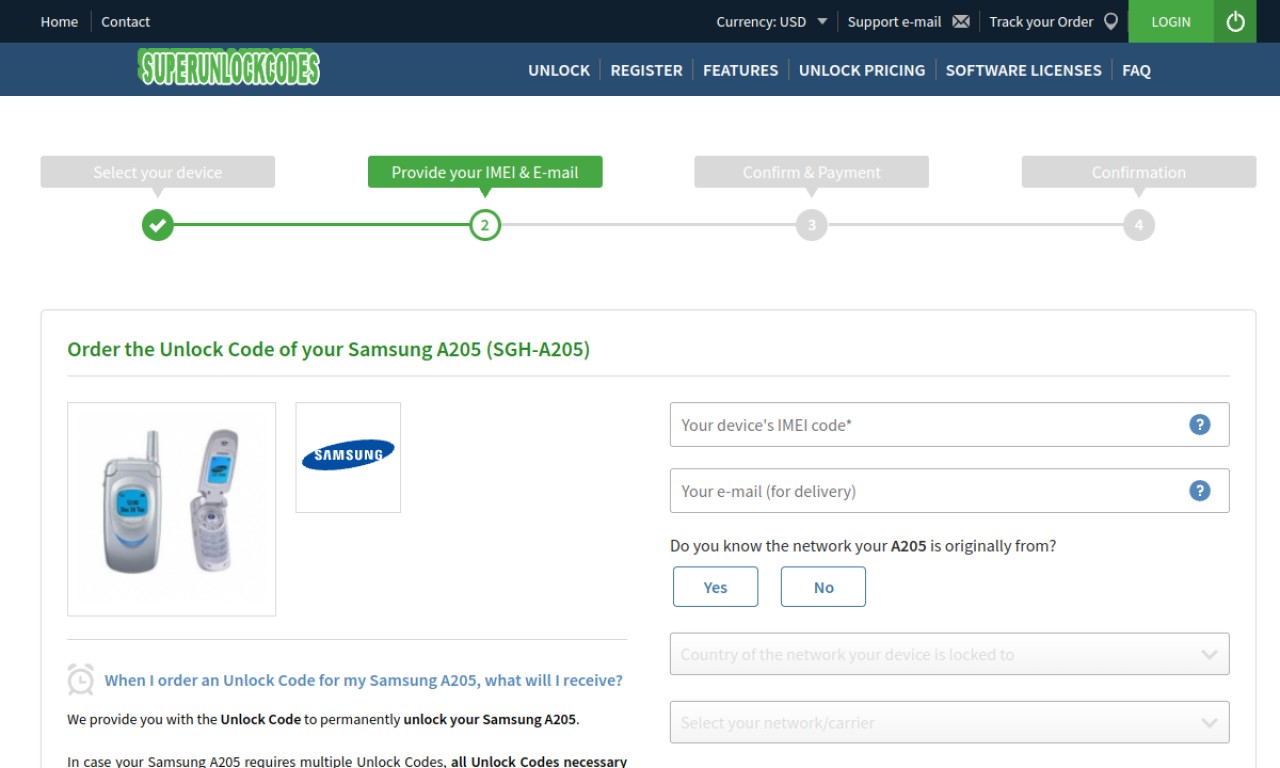Open the REGISTER menu item
The image size is (1280, 768).
(646, 70)
